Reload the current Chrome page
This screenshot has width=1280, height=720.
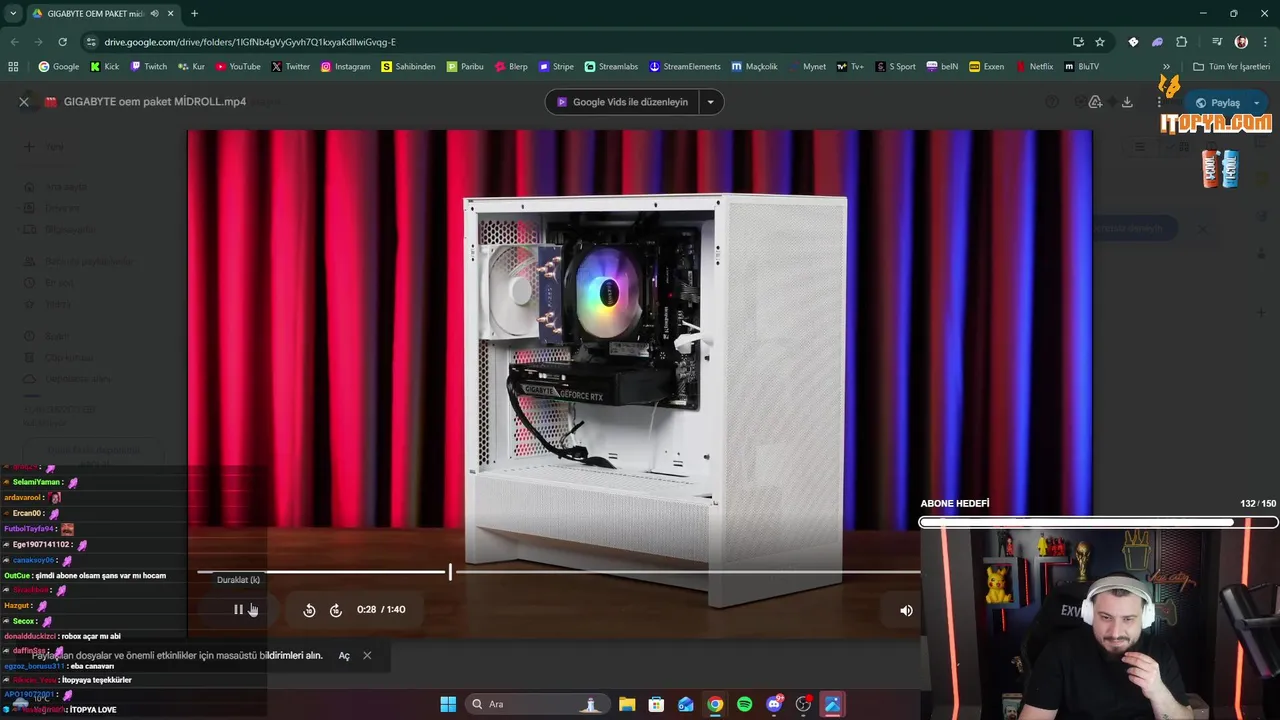62,42
